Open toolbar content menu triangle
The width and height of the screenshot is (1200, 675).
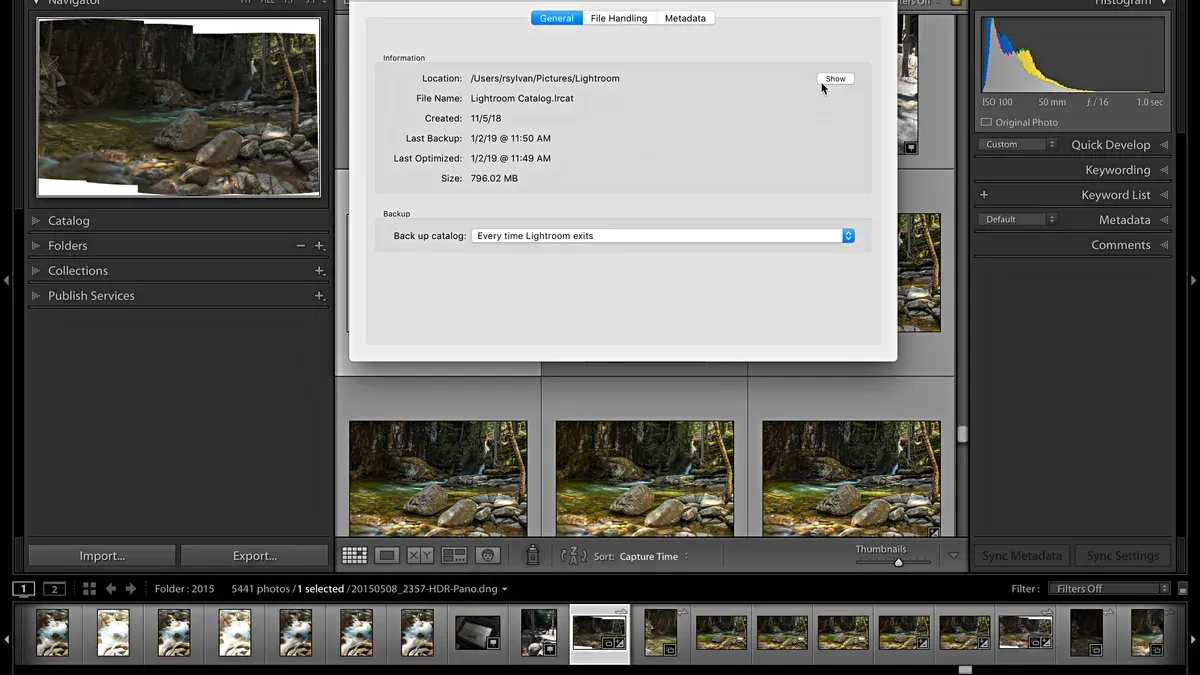(953, 556)
